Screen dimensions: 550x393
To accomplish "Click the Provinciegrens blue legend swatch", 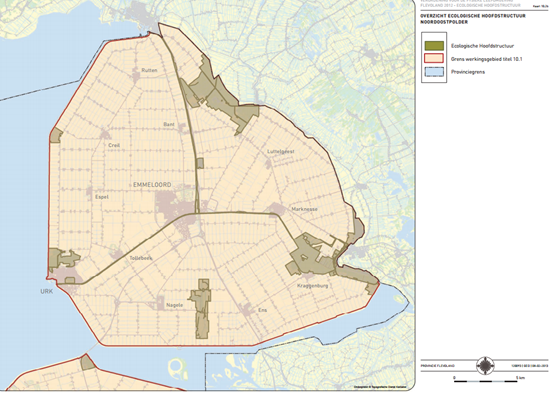I will 434,72.
